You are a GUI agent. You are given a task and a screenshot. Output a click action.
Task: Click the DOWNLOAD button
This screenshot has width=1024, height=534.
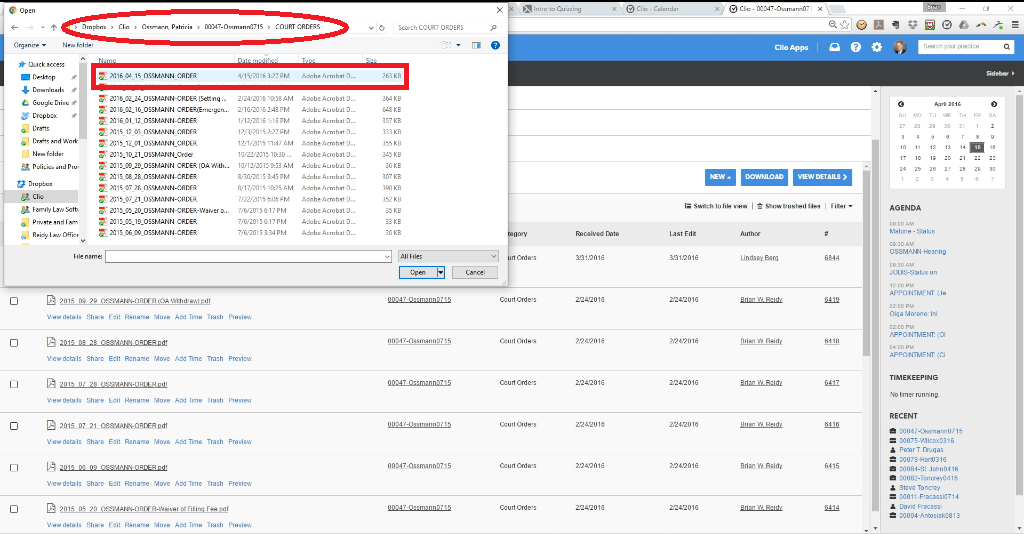tap(764, 177)
